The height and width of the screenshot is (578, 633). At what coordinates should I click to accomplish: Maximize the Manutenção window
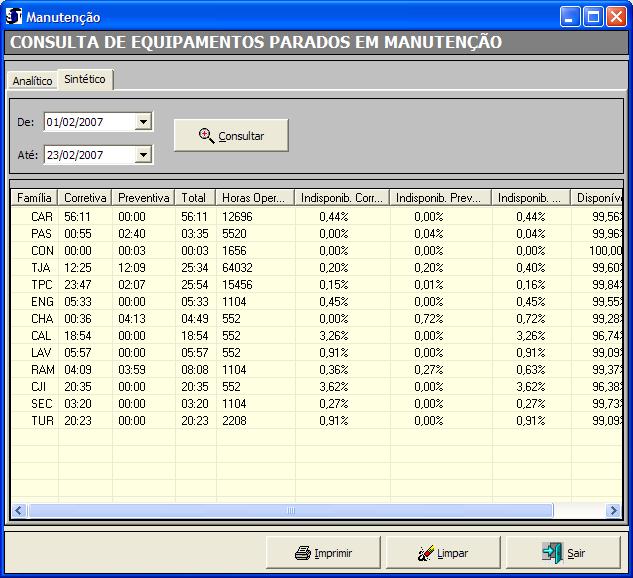(594, 17)
